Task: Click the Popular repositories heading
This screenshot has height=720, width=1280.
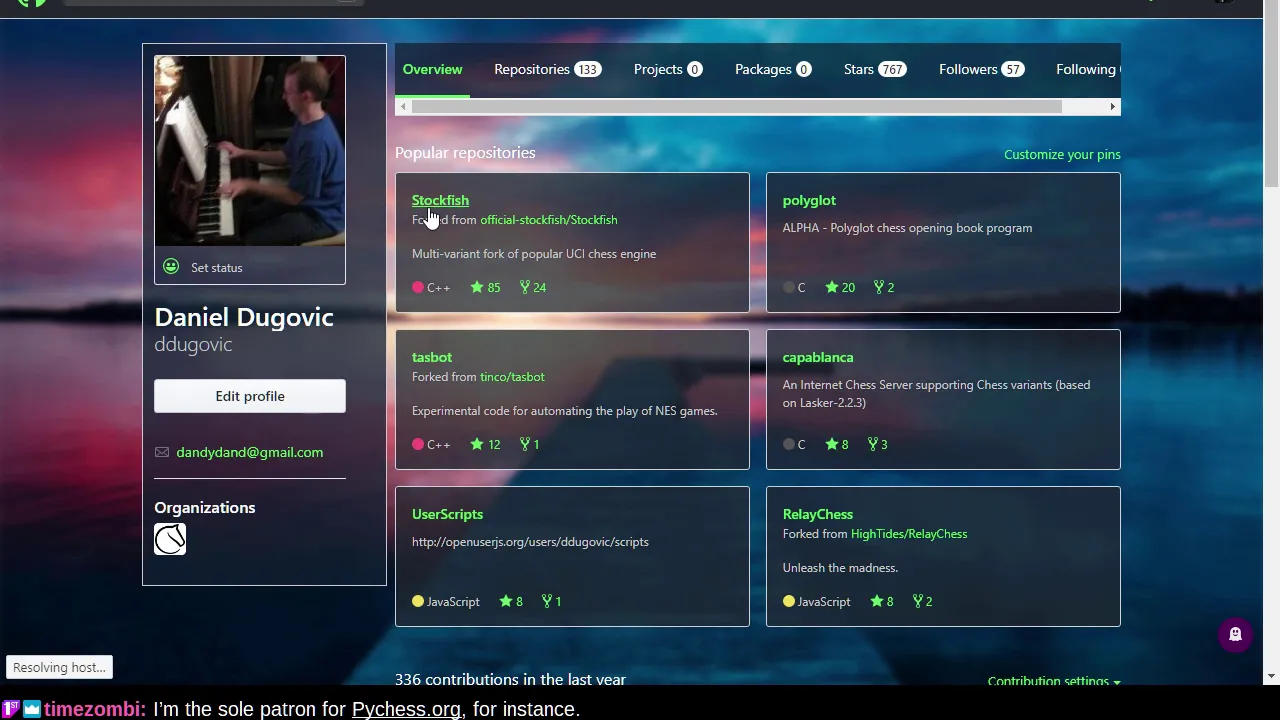Action: 465,152
